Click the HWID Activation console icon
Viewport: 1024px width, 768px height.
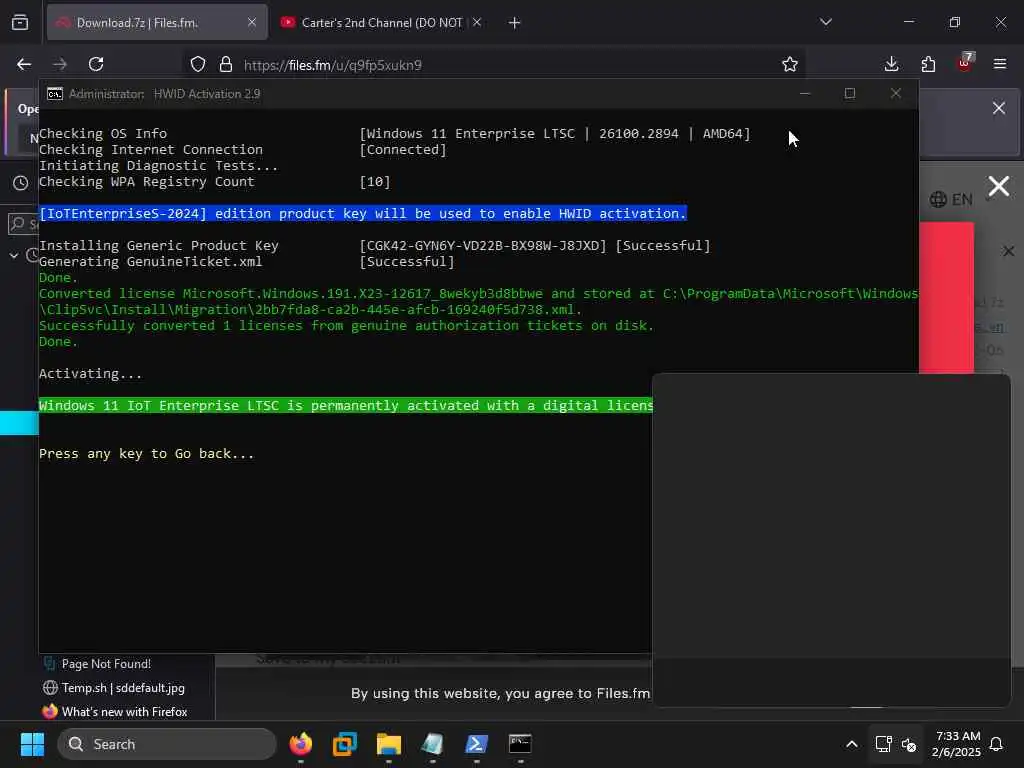click(x=55, y=94)
